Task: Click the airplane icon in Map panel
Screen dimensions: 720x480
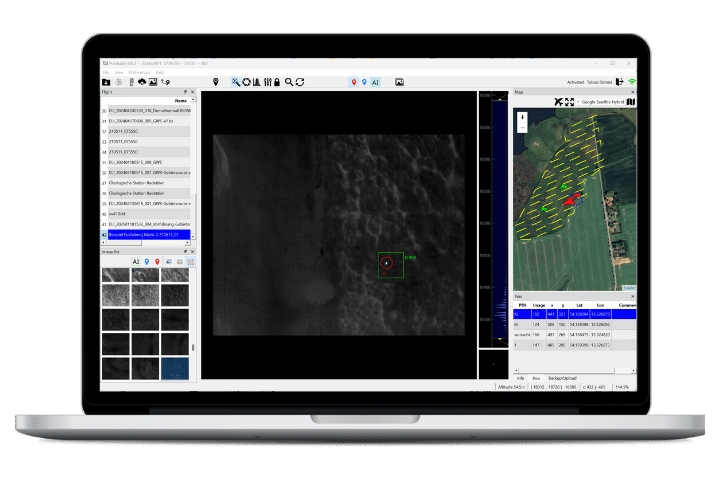Action: (558, 102)
